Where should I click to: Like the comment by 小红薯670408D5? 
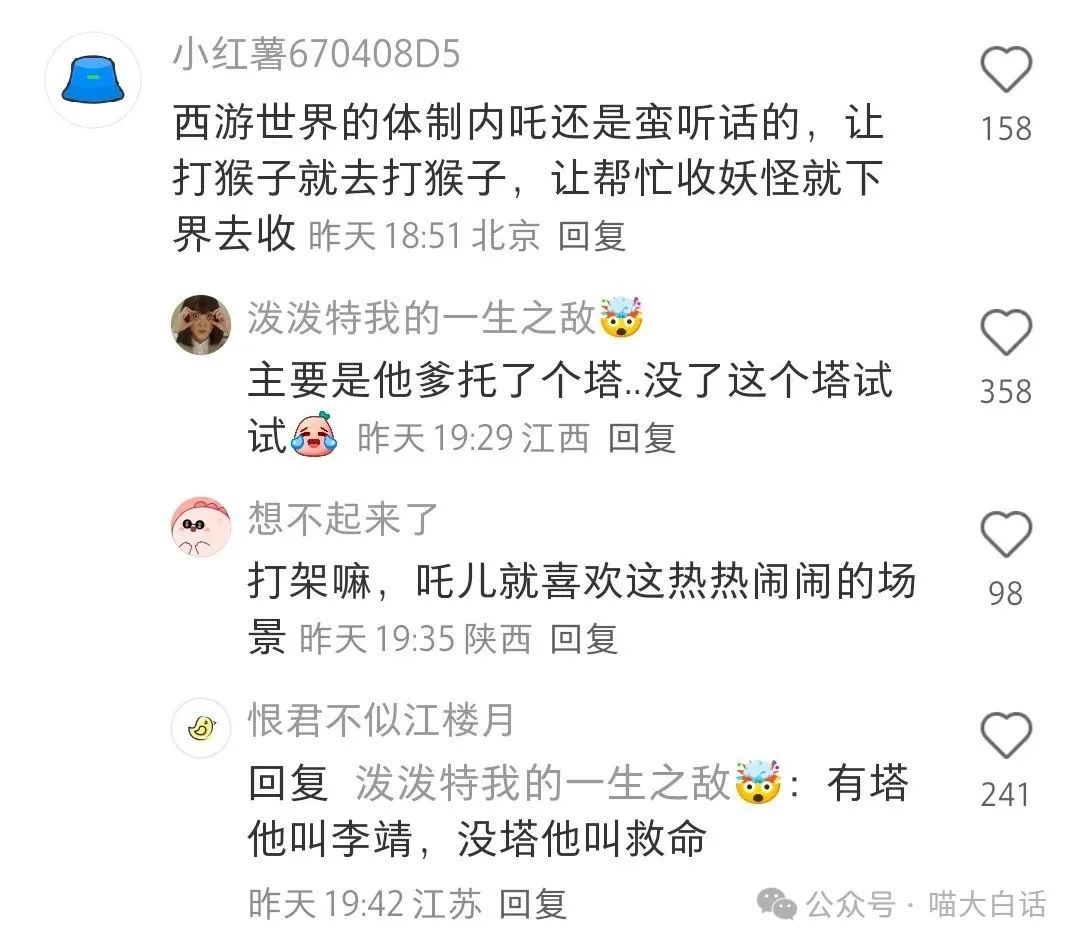1006,69
